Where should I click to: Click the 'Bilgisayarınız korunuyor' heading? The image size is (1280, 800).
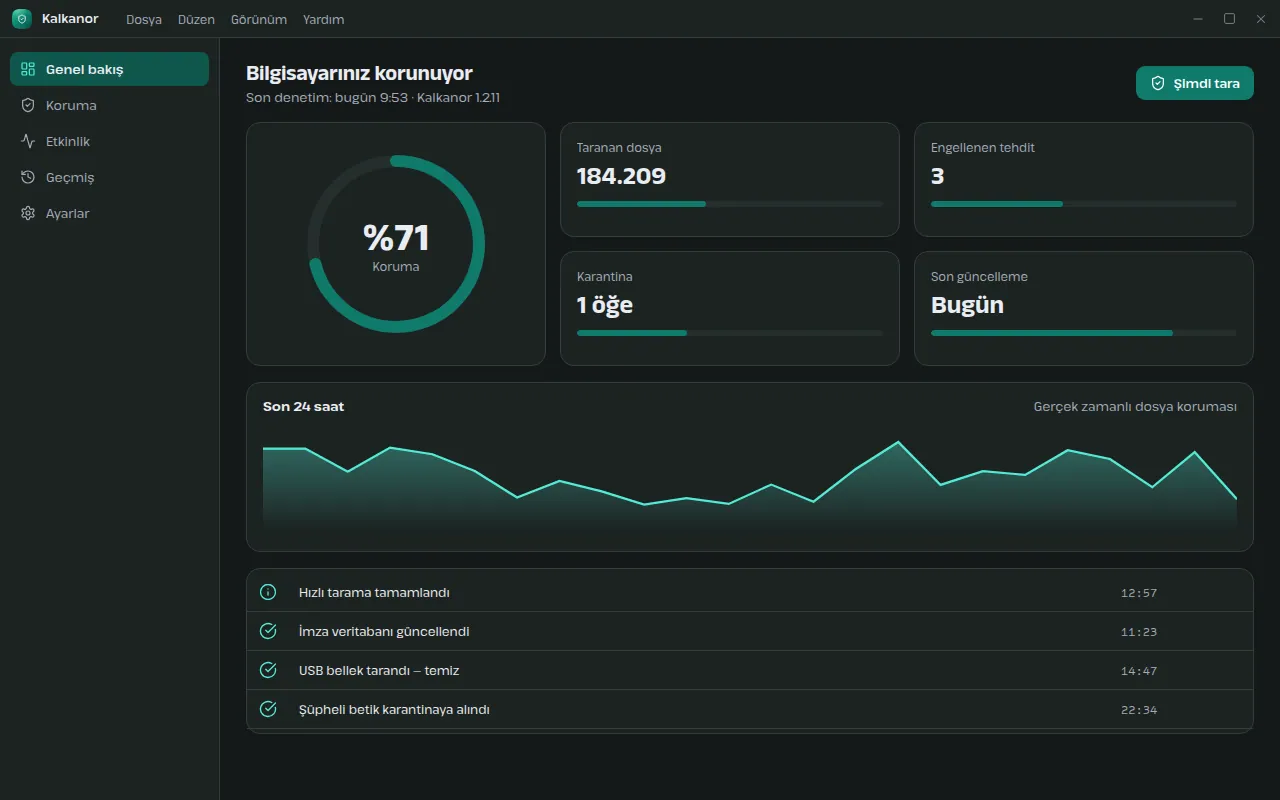tap(359, 73)
